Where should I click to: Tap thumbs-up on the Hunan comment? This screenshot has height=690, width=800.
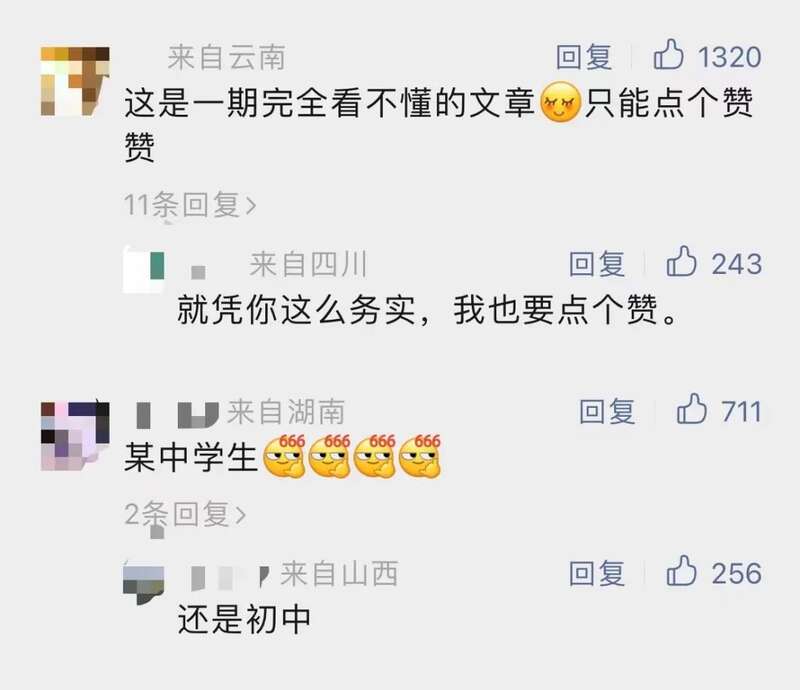[x=692, y=409]
